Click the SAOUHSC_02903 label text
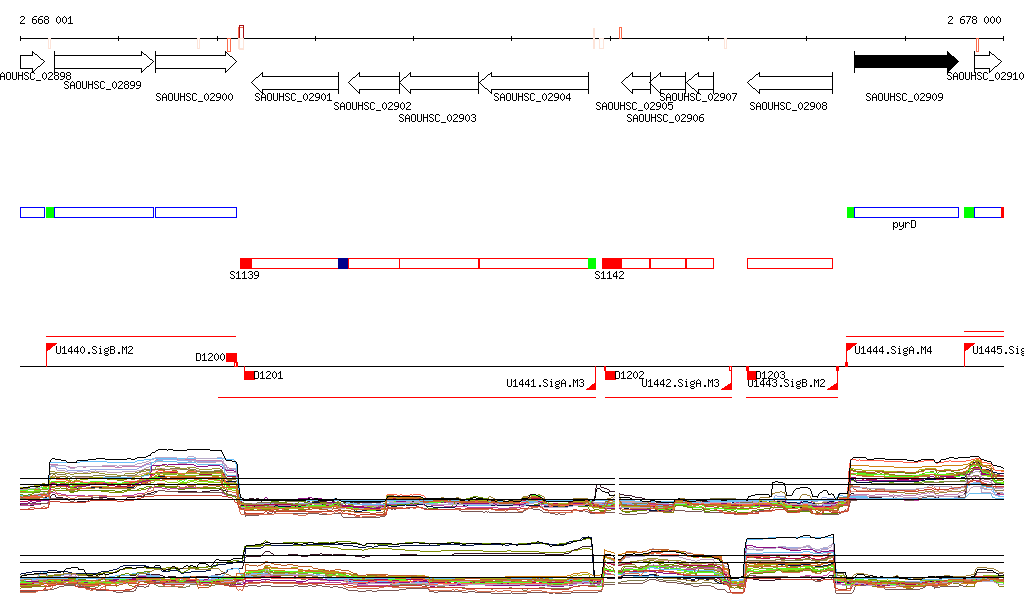1024x611 pixels. click(438, 118)
